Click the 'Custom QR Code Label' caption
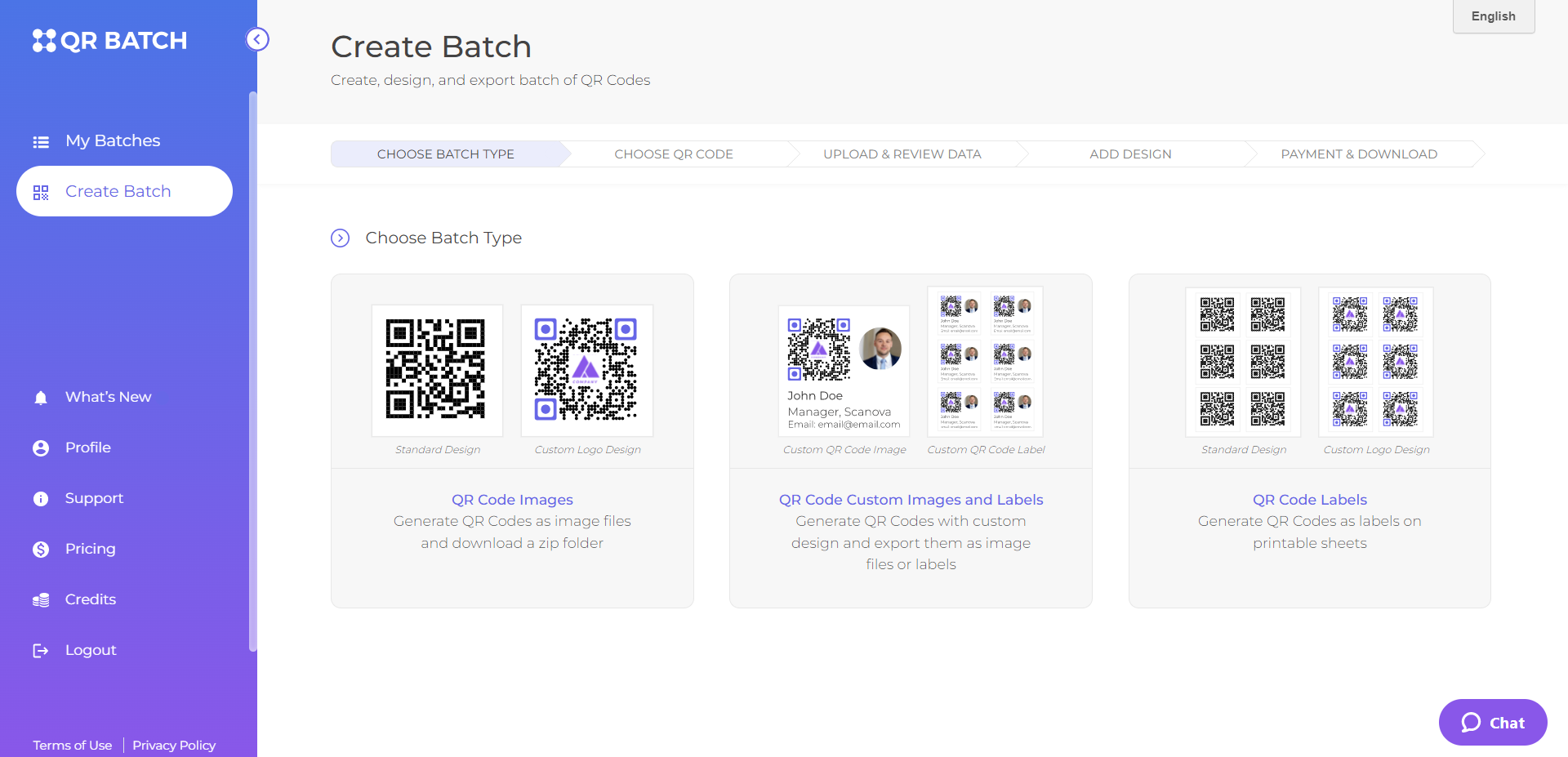Viewport: 1568px width, 757px height. (986, 450)
